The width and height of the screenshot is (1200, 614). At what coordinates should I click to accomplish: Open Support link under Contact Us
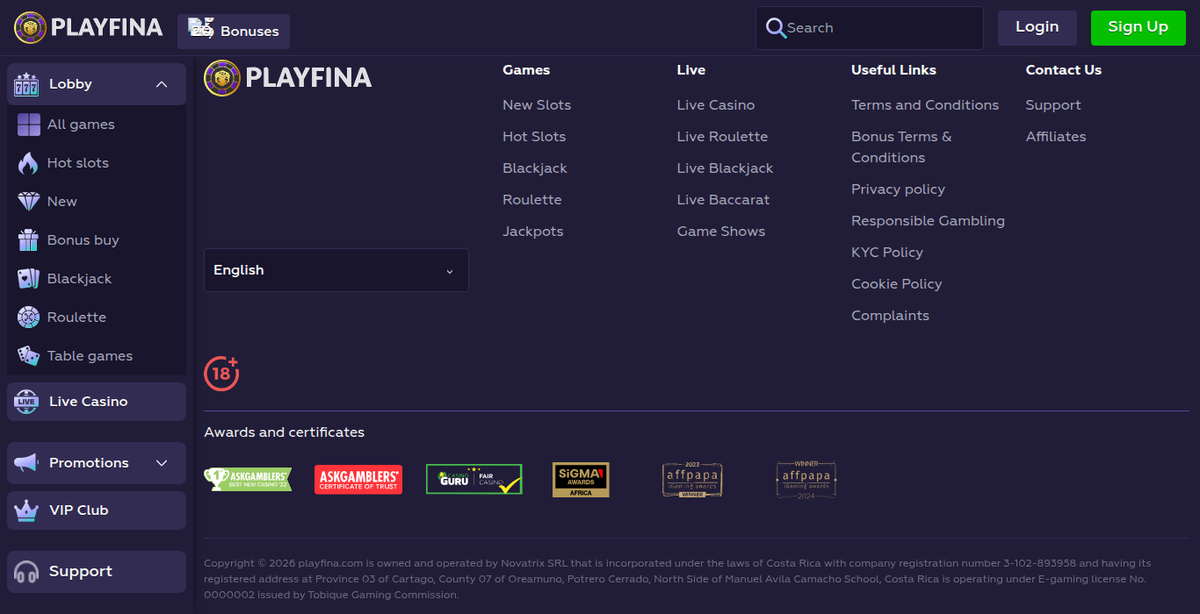pyautogui.click(x=1053, y=105)
